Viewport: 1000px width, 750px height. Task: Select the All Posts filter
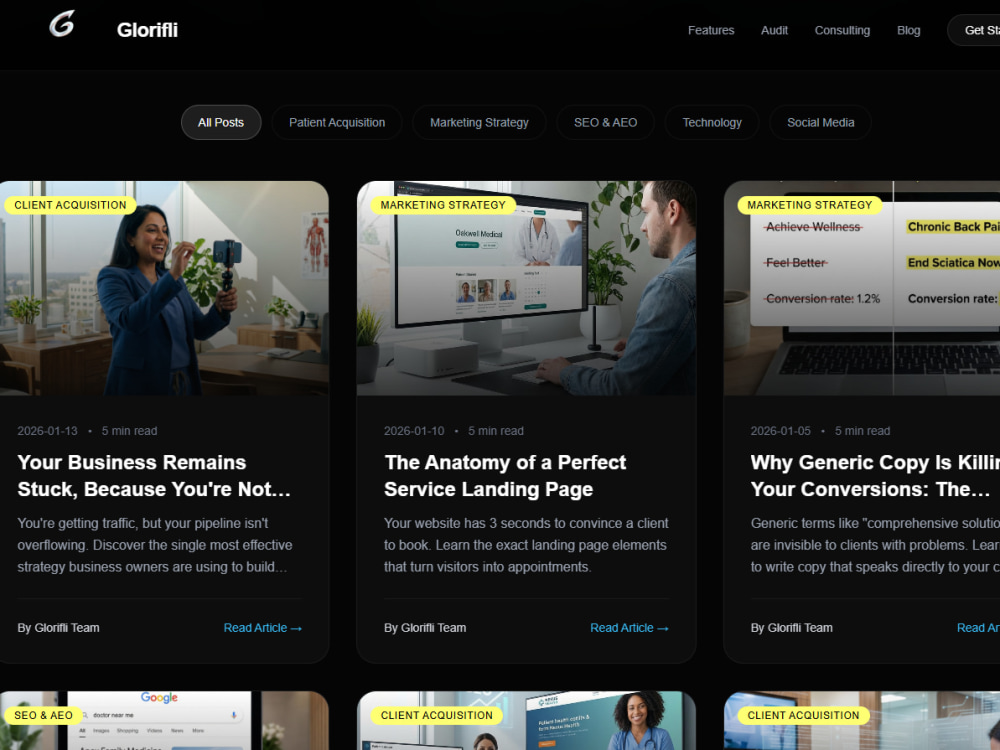[221, 122]
